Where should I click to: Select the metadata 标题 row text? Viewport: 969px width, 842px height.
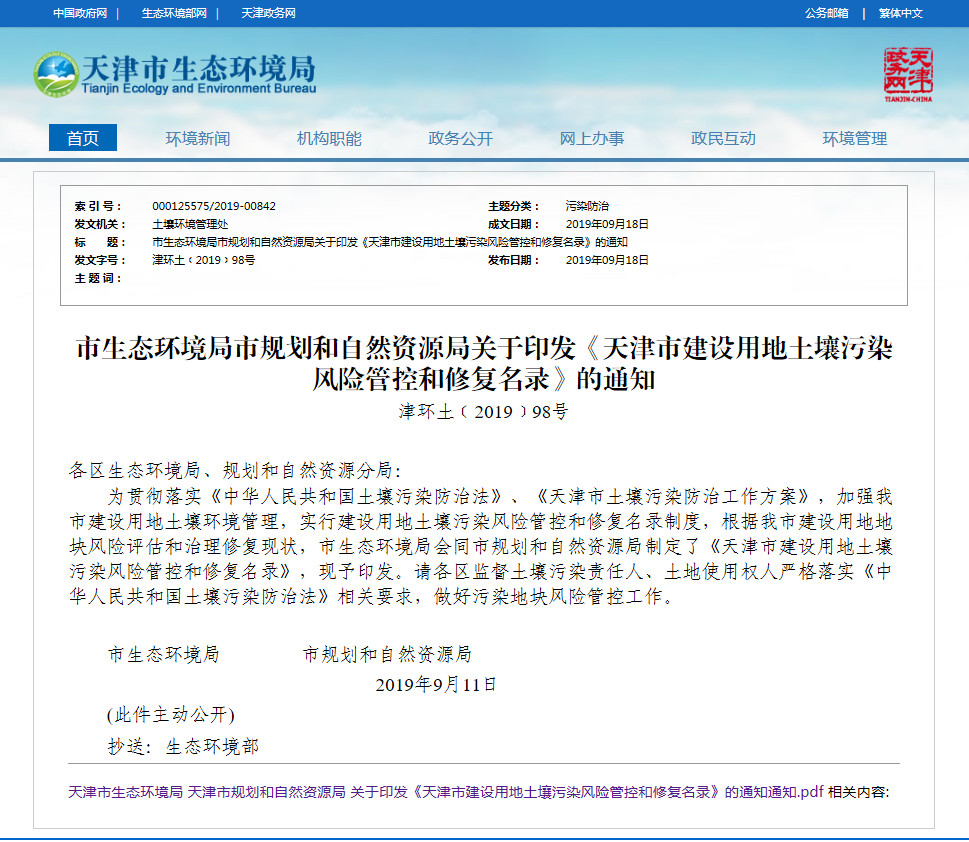pos(390,242)
